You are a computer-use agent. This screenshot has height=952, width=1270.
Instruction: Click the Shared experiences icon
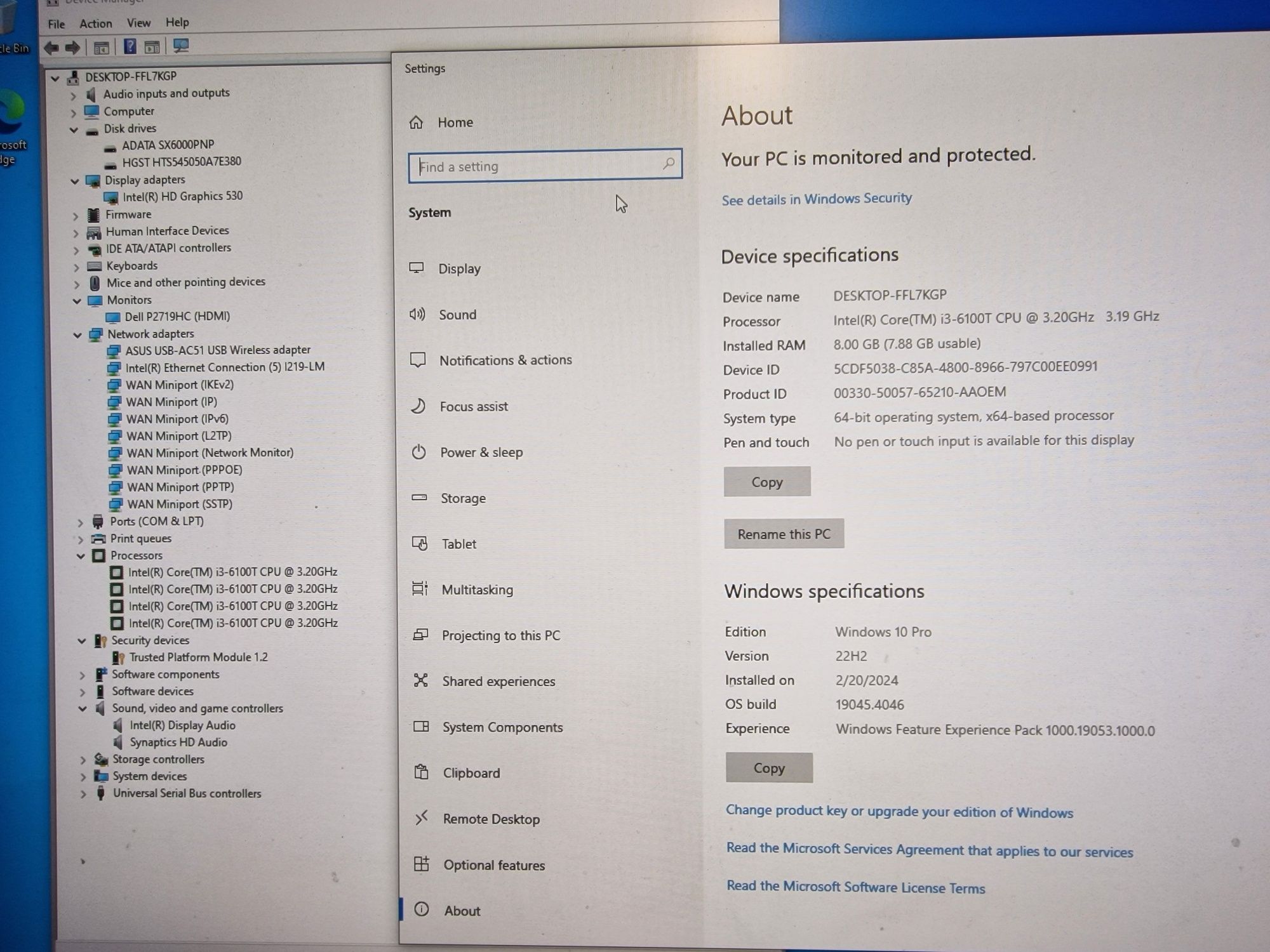click(420, 680)
